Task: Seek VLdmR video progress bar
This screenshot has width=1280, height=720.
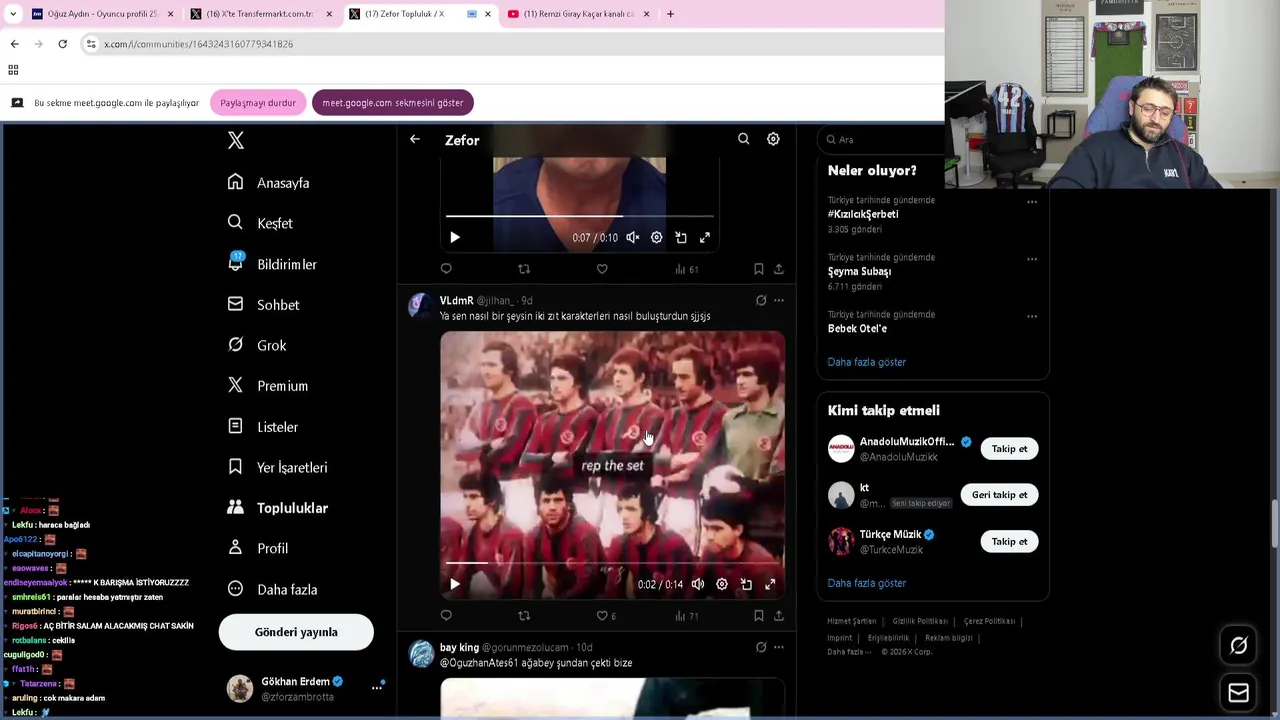Action: [x=612, y=563]
